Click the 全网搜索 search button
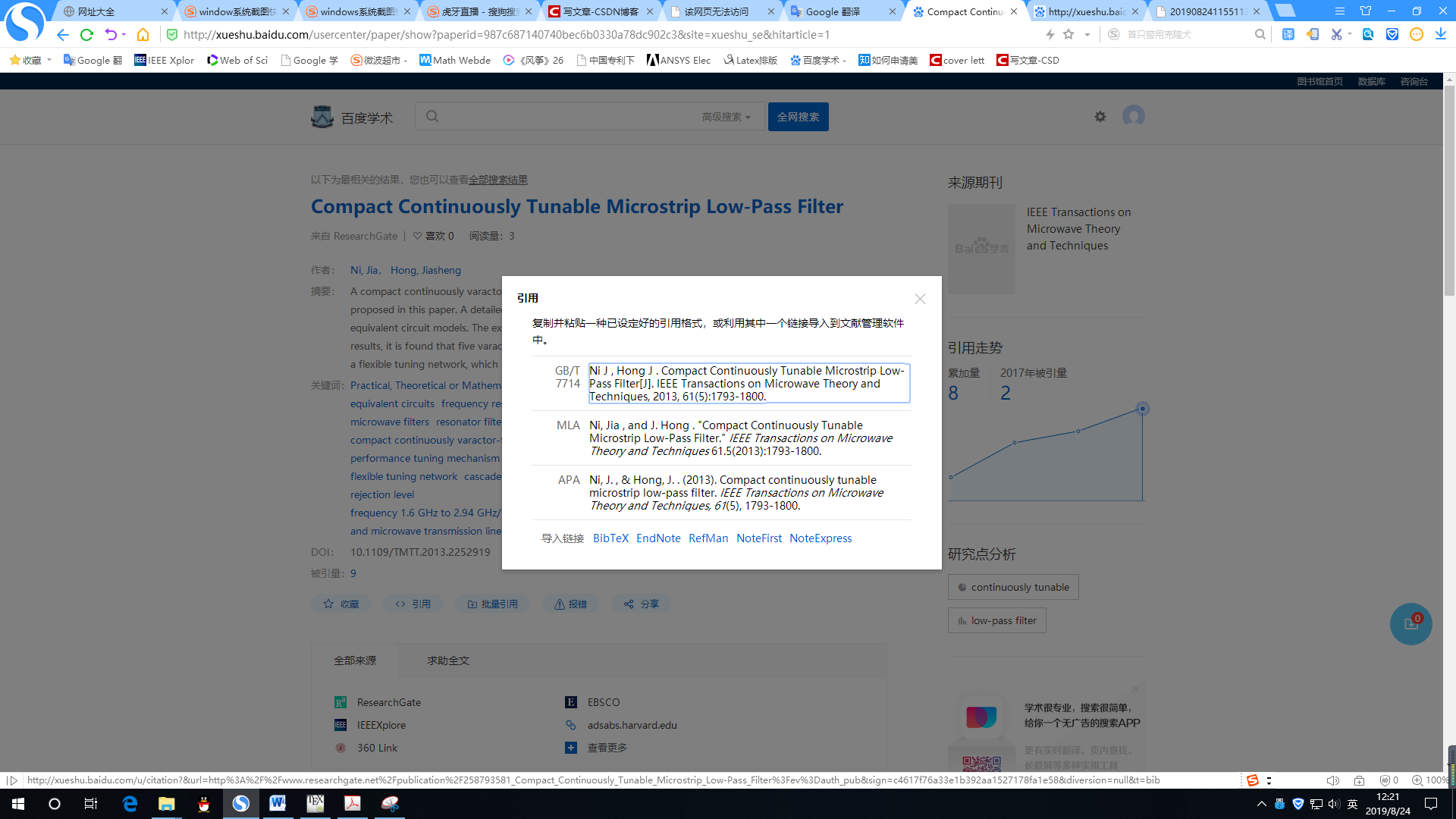Image resolution: width=1456 pixels, height=819 pixels. (x=798, y=116)
